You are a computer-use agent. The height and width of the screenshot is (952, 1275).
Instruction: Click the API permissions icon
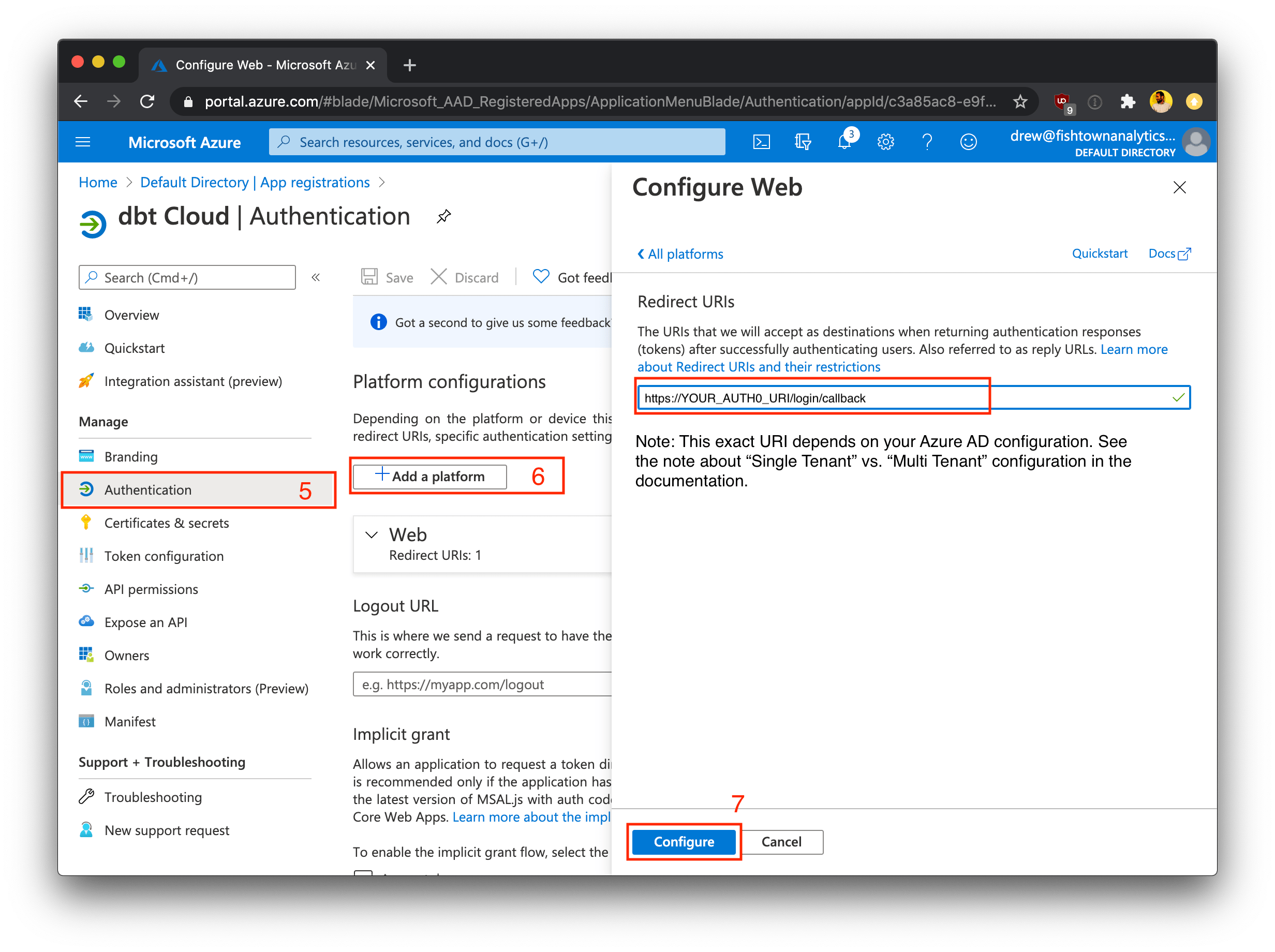tap(89, 588)
